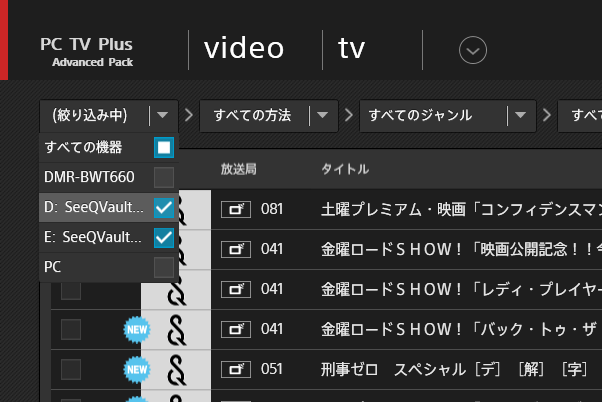
Task: Click the SeeQVault icon in the 刑事ゼロ row
Action: pyautogui.click(x=177, y=369)
